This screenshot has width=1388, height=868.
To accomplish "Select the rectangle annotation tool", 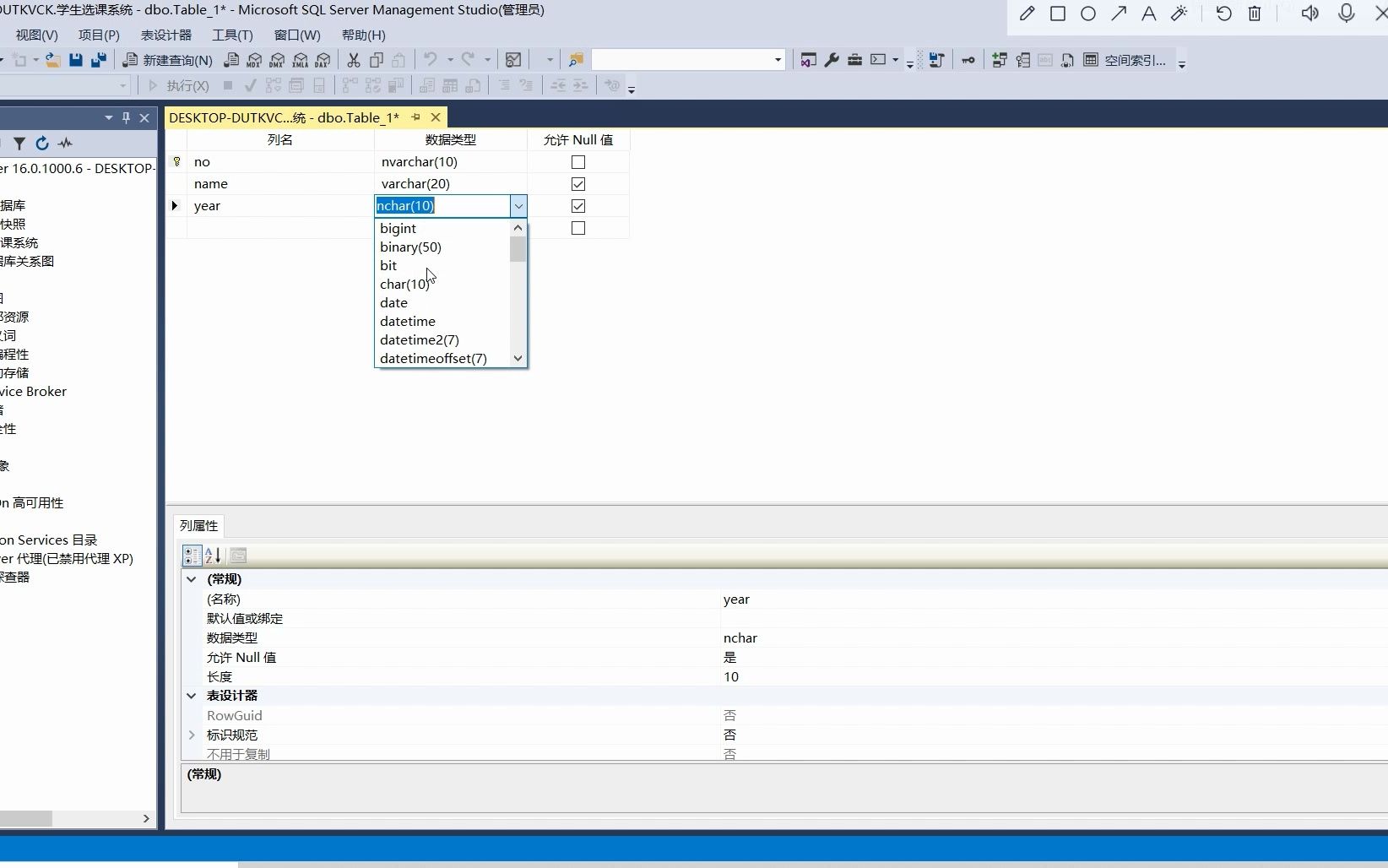I will tap(1057, 14).
